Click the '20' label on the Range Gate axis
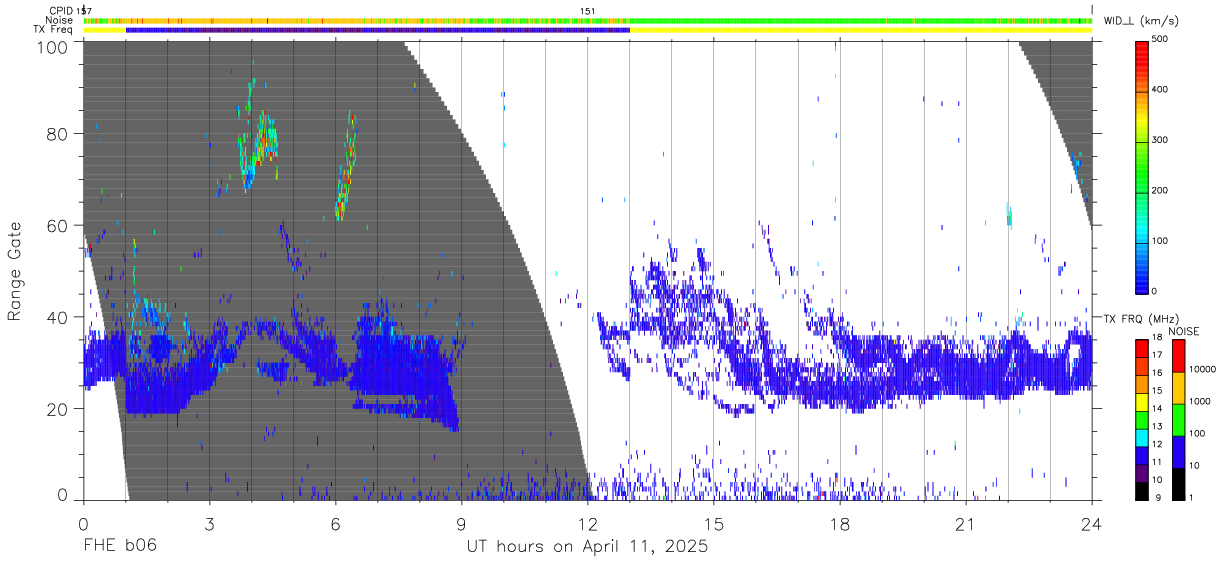The image size is (1228, 567). (58, 409)
